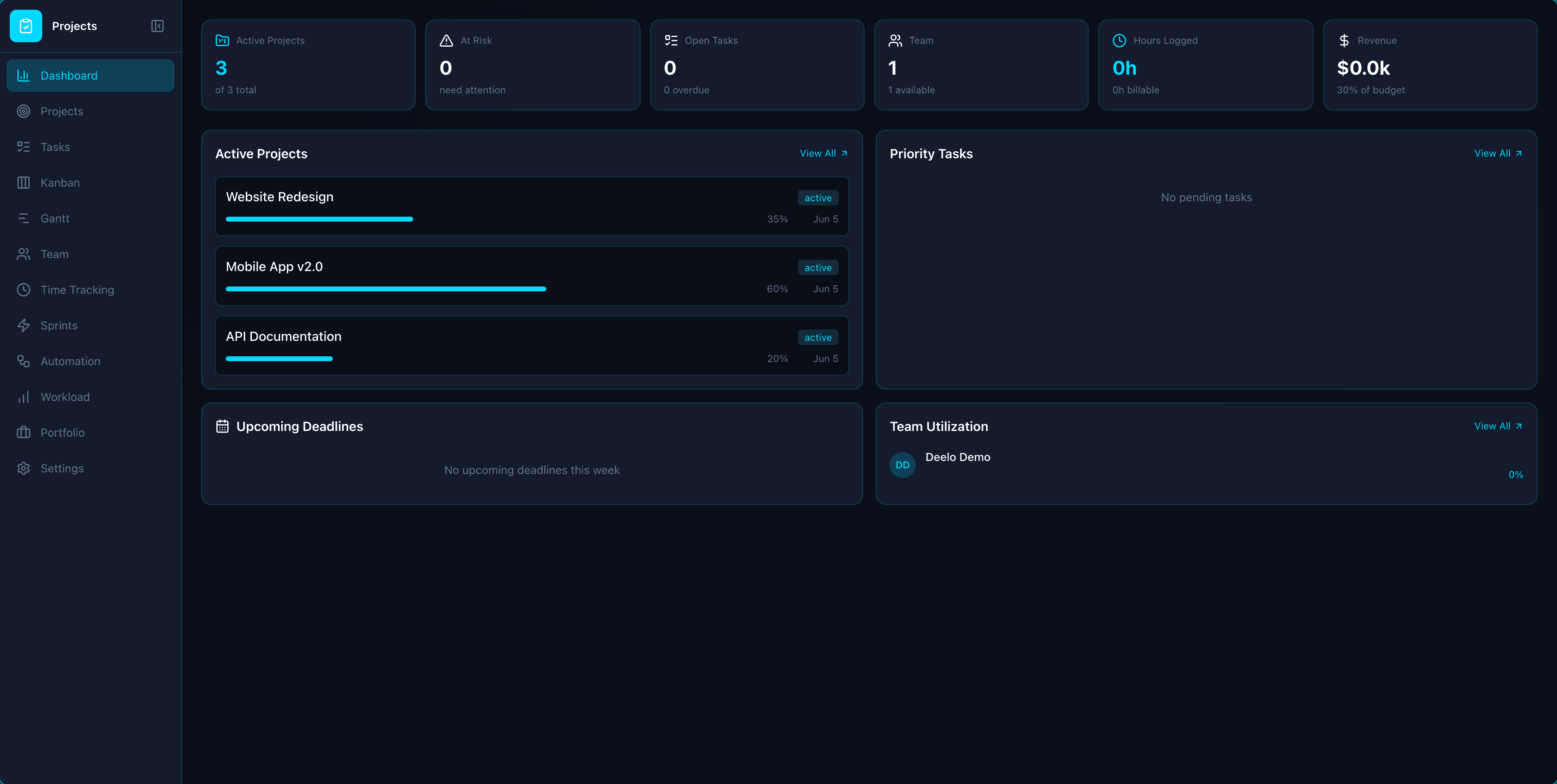The width and height of the screenshot is (1557, 784).
Task: Open the Time Tracking section
Action: tap(78, 290)
